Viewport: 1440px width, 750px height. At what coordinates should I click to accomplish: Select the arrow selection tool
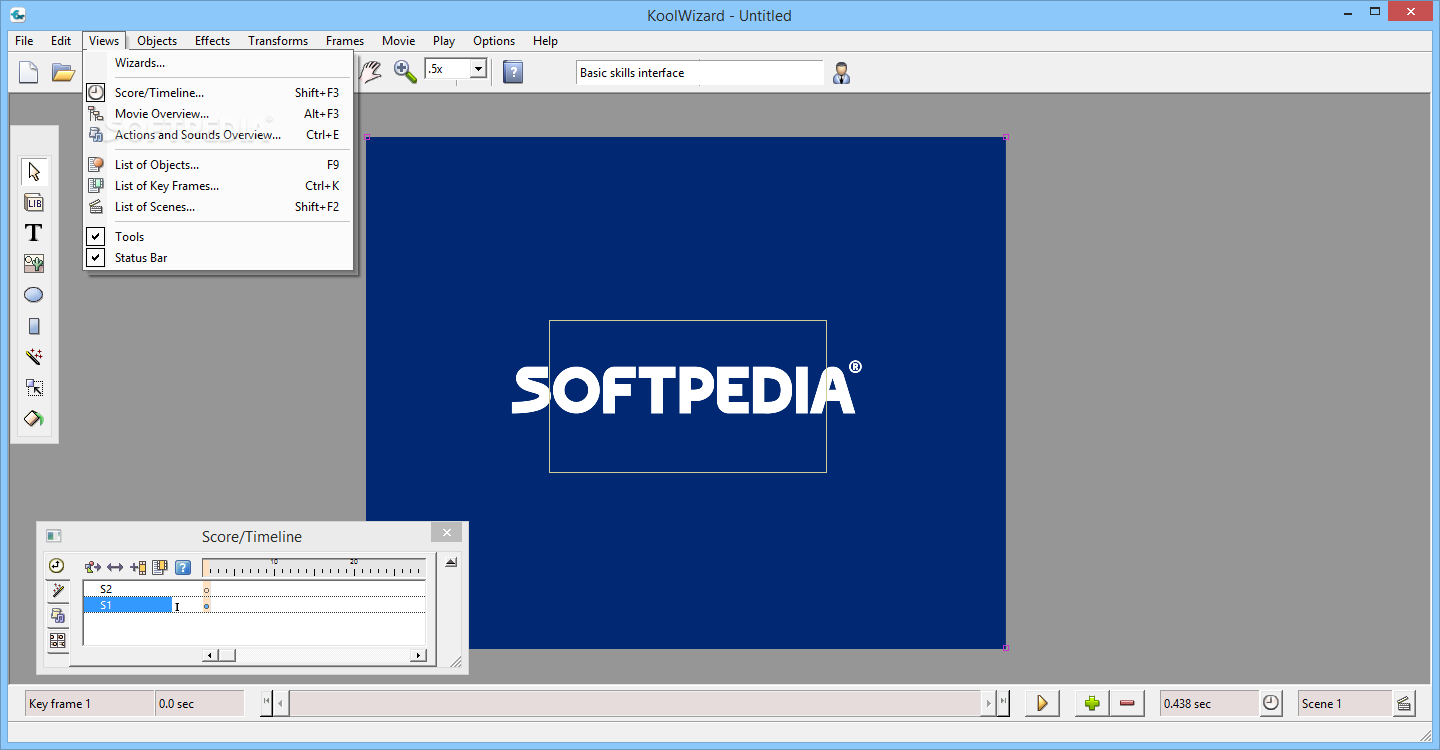(34, 171)
